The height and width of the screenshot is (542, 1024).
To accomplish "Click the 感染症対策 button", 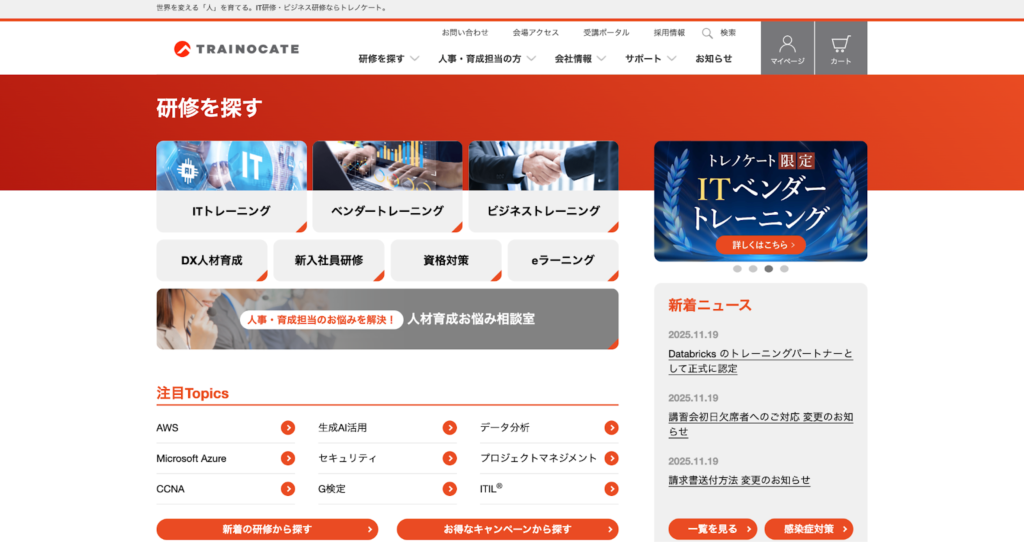I will [809, 529].
